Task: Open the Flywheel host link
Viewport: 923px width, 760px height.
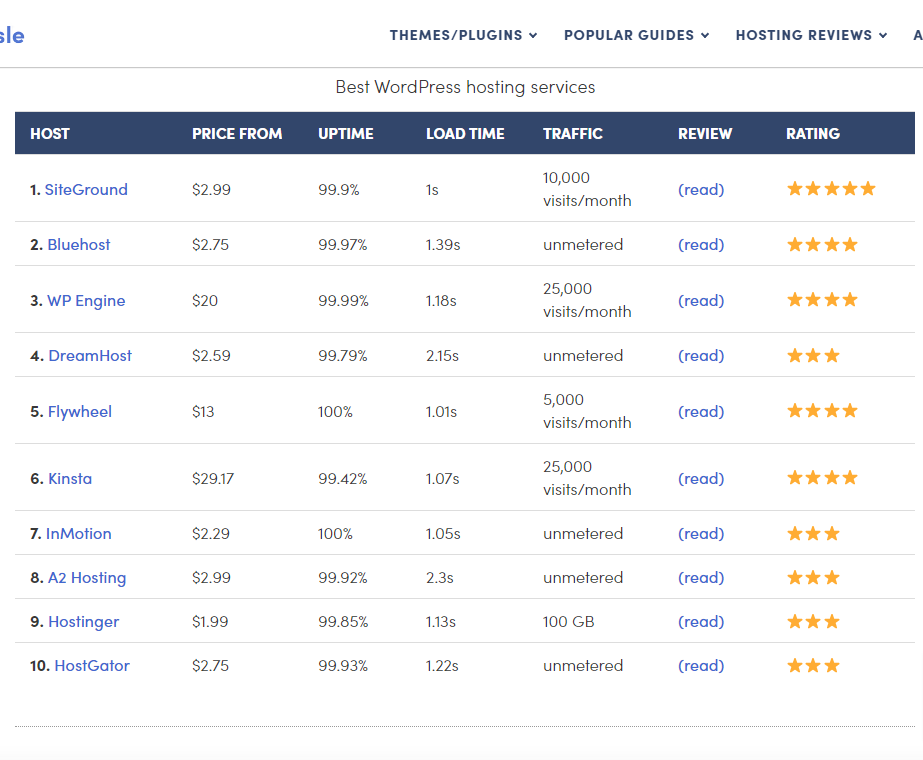Action: pos(79,412)
